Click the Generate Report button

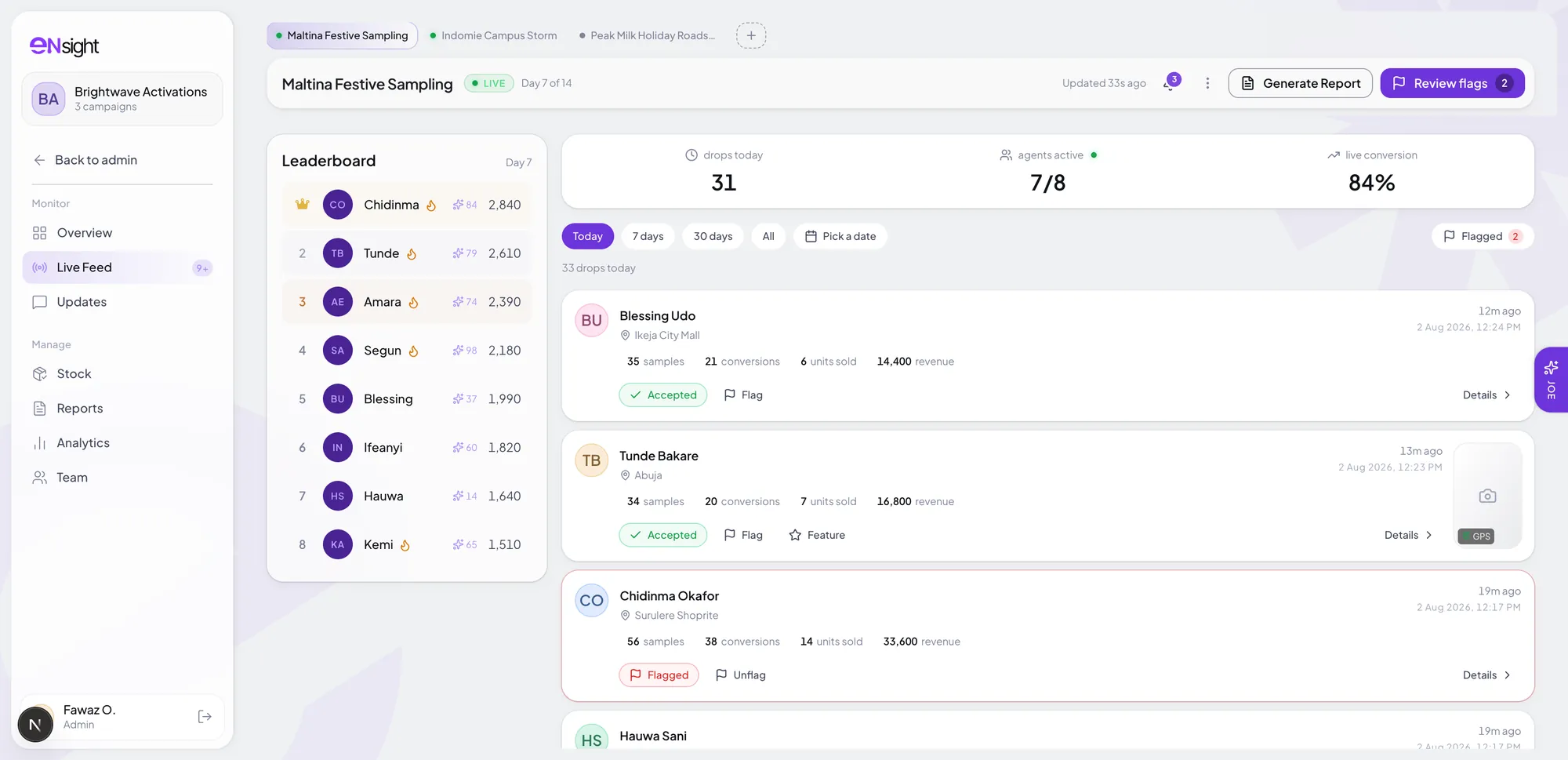pyautogui.click(x=1301, y=83)
